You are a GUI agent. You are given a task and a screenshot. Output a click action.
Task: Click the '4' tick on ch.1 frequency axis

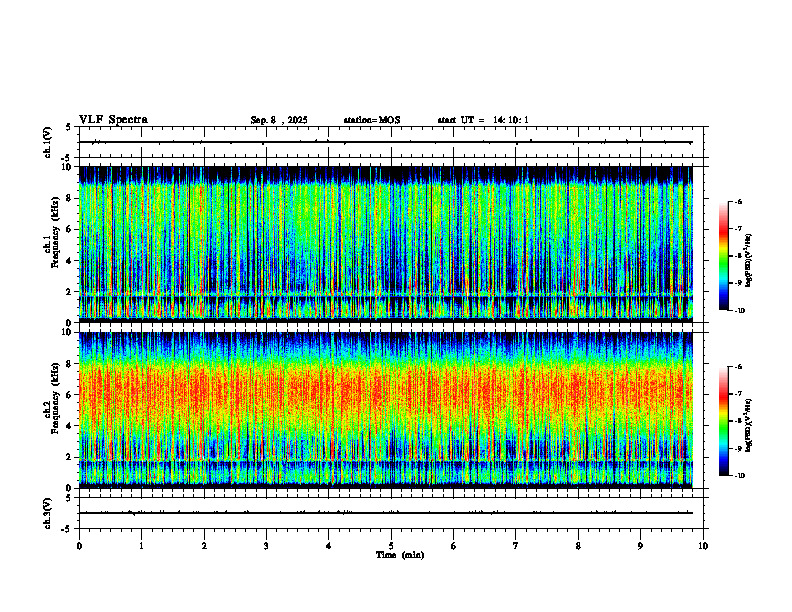(x=71, y=261)
